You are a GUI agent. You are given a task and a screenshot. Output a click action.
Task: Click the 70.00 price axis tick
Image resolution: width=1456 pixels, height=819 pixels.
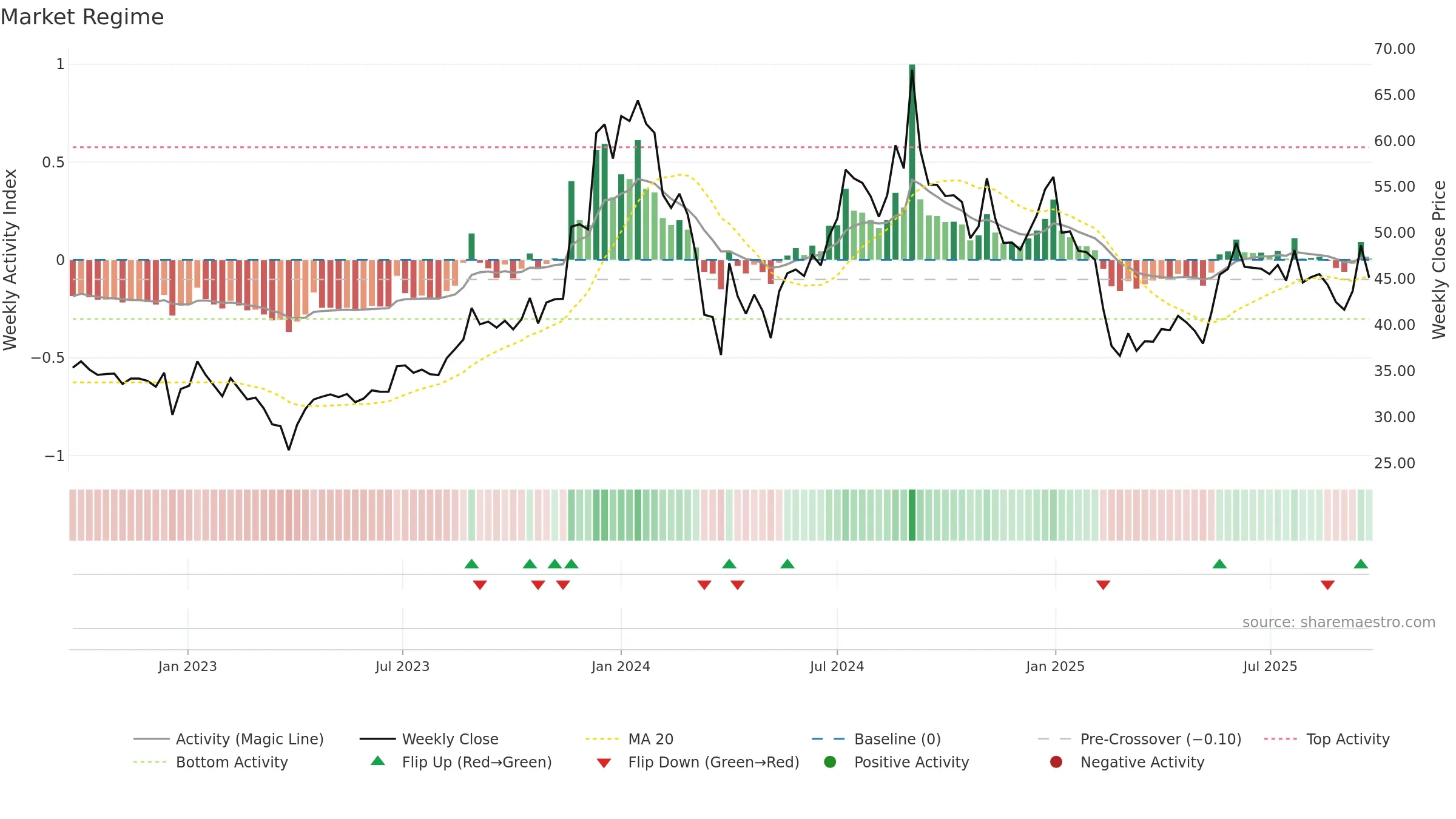coord(1395,49)
